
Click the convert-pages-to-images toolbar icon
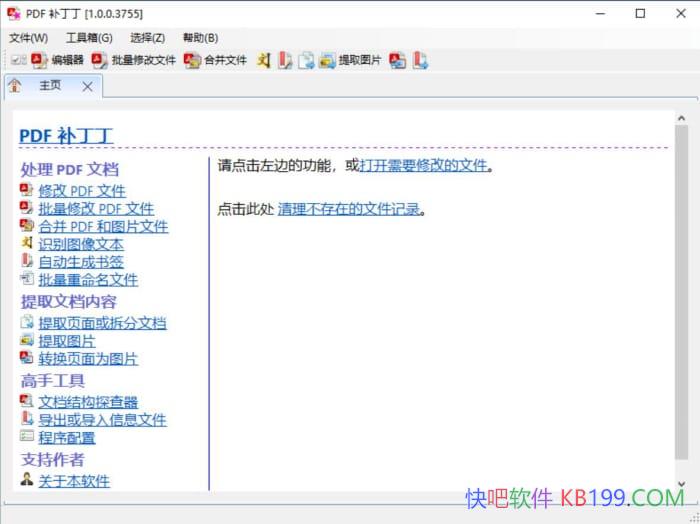coord(398,60)
